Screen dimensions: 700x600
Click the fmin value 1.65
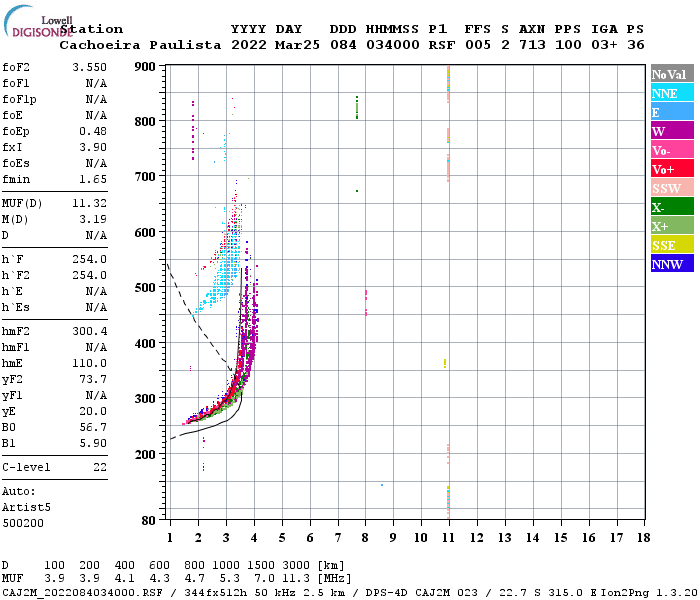click(93, 179)
